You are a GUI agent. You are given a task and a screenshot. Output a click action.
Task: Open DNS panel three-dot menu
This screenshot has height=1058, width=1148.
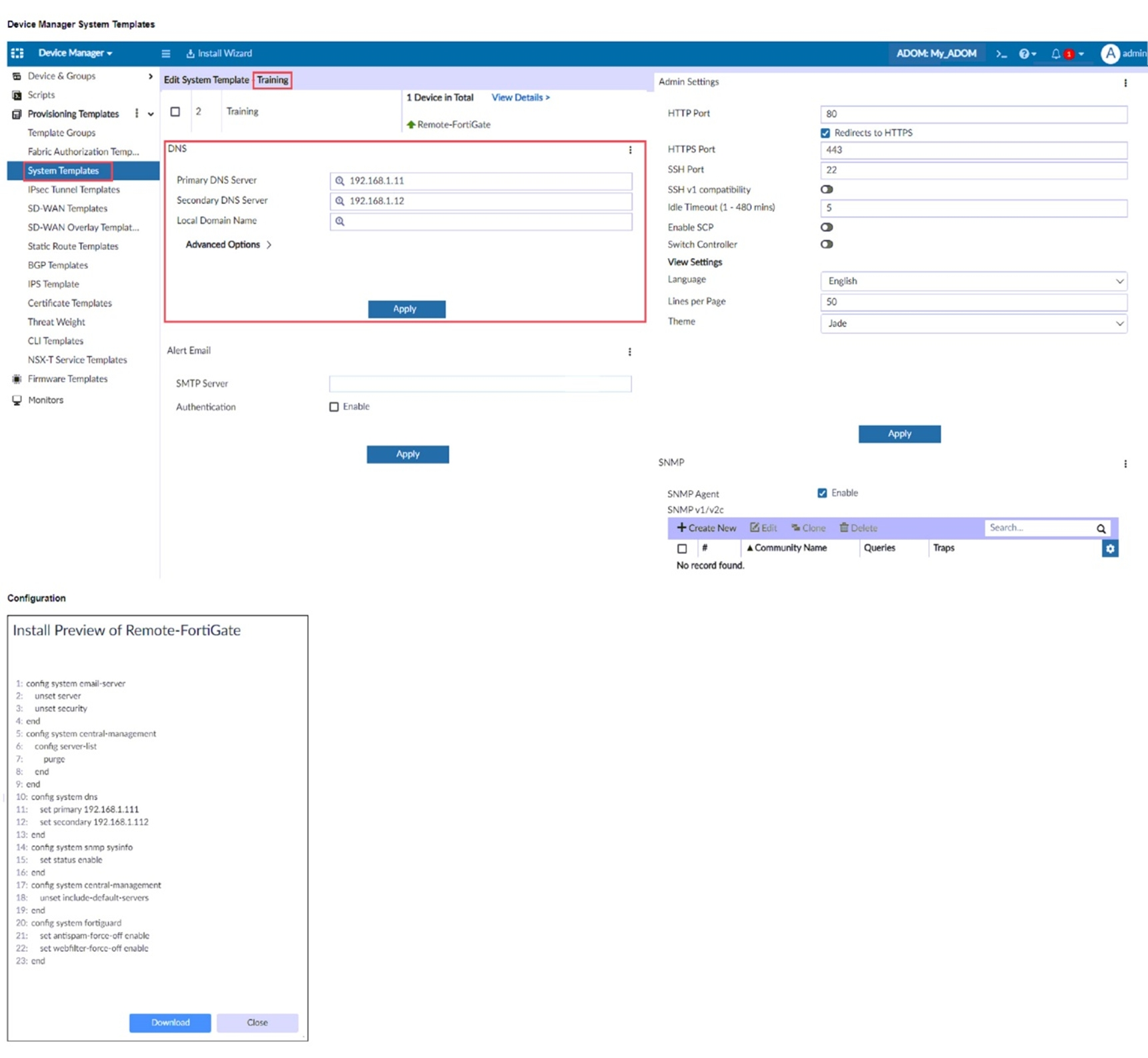click(x=630, y=150)
